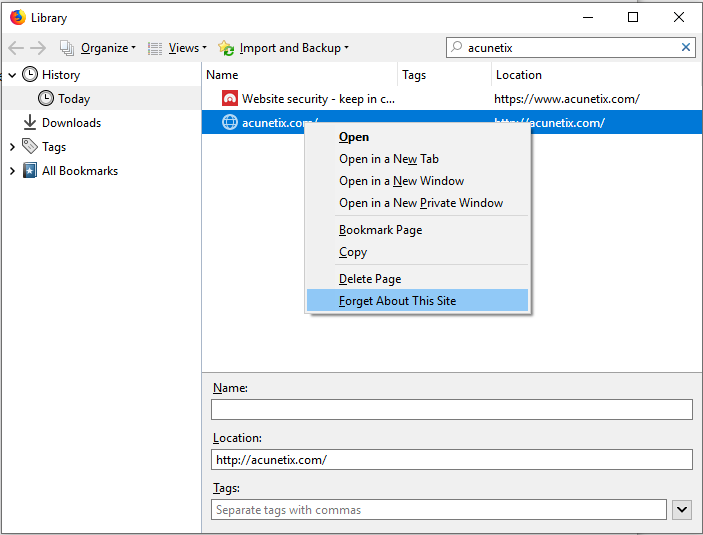Click the Tags label icon
This screenshot has height=535, width=703.
click(30, 146)
